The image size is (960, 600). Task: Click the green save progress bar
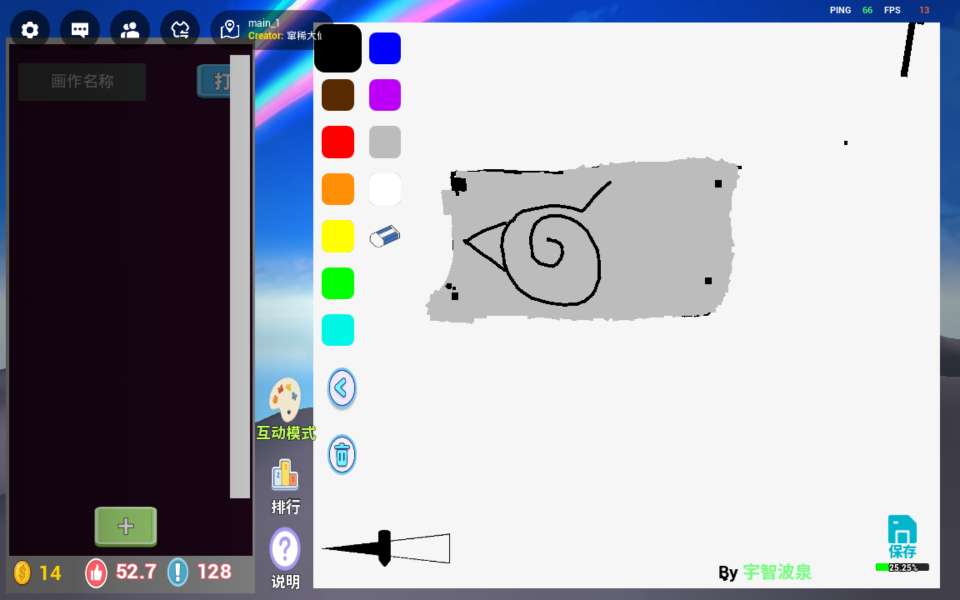902,568
